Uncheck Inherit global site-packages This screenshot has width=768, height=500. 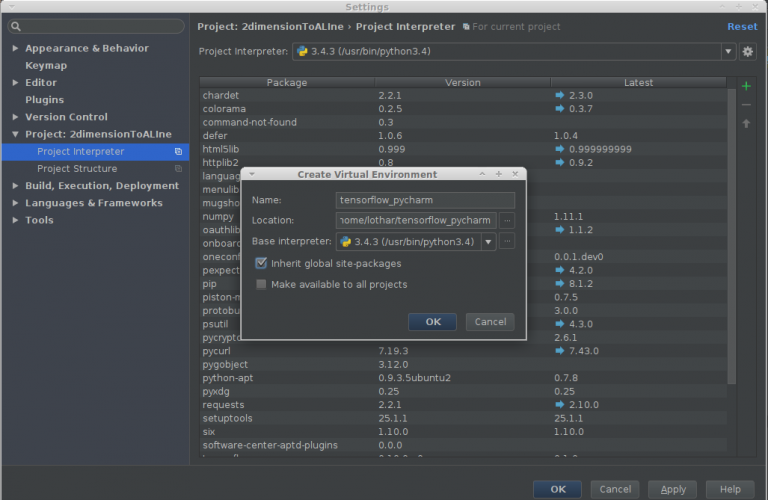coord(262,264)
